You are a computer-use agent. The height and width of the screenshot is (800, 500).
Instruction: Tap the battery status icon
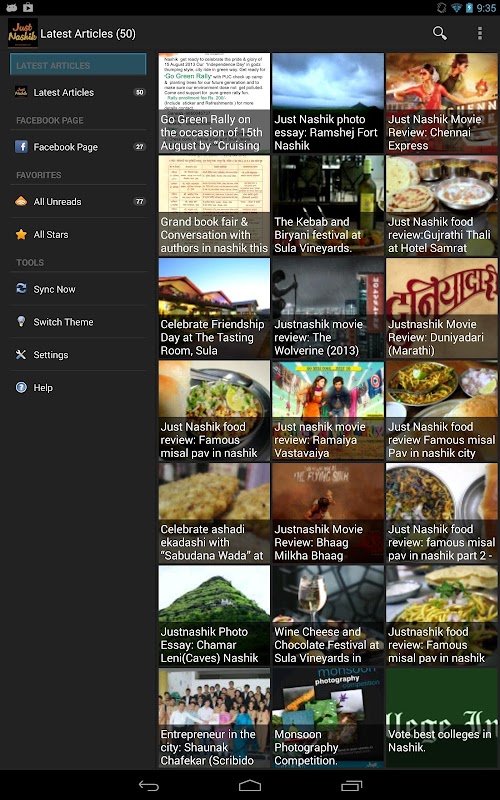(x=469, y=8)
